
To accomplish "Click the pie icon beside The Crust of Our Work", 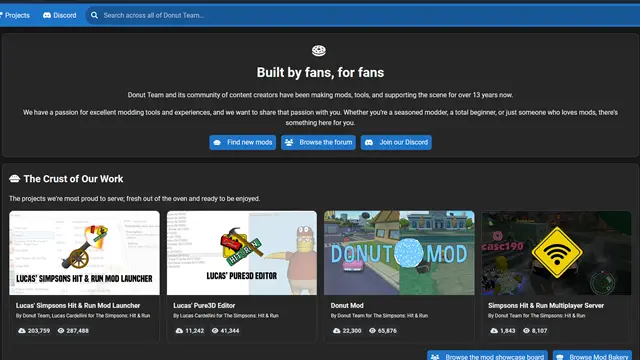I will 15,179.
